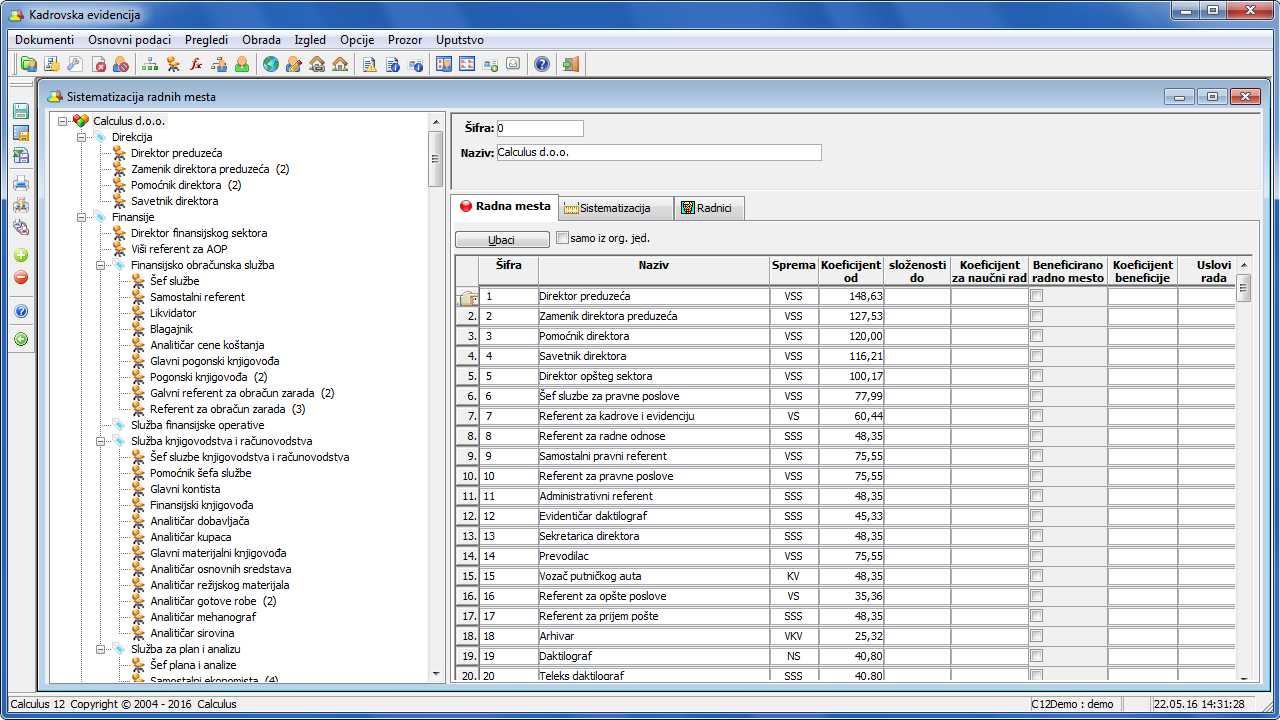Click the orange office chair toolbar icon
Screen dimensions: 1280x720
coord(173,65)
